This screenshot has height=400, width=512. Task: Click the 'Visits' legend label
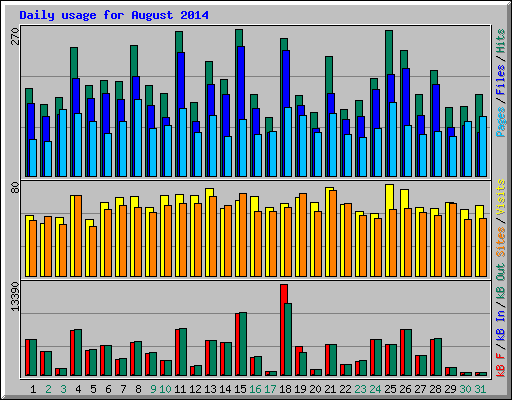click(500, 197)
